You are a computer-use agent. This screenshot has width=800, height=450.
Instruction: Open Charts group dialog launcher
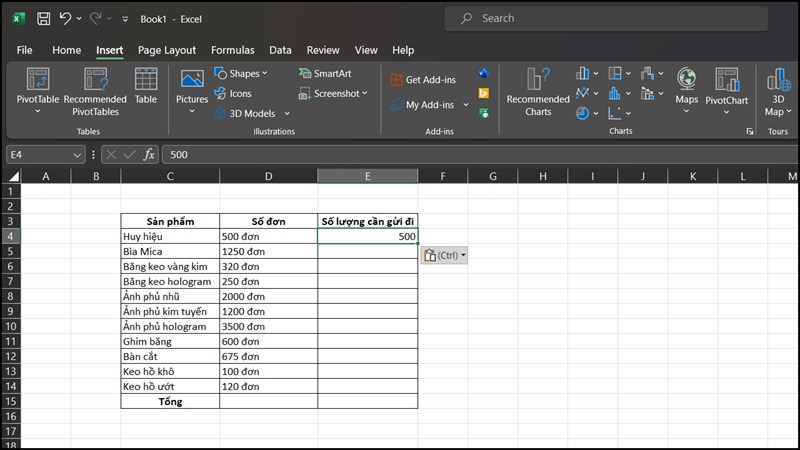pos(749,132)
